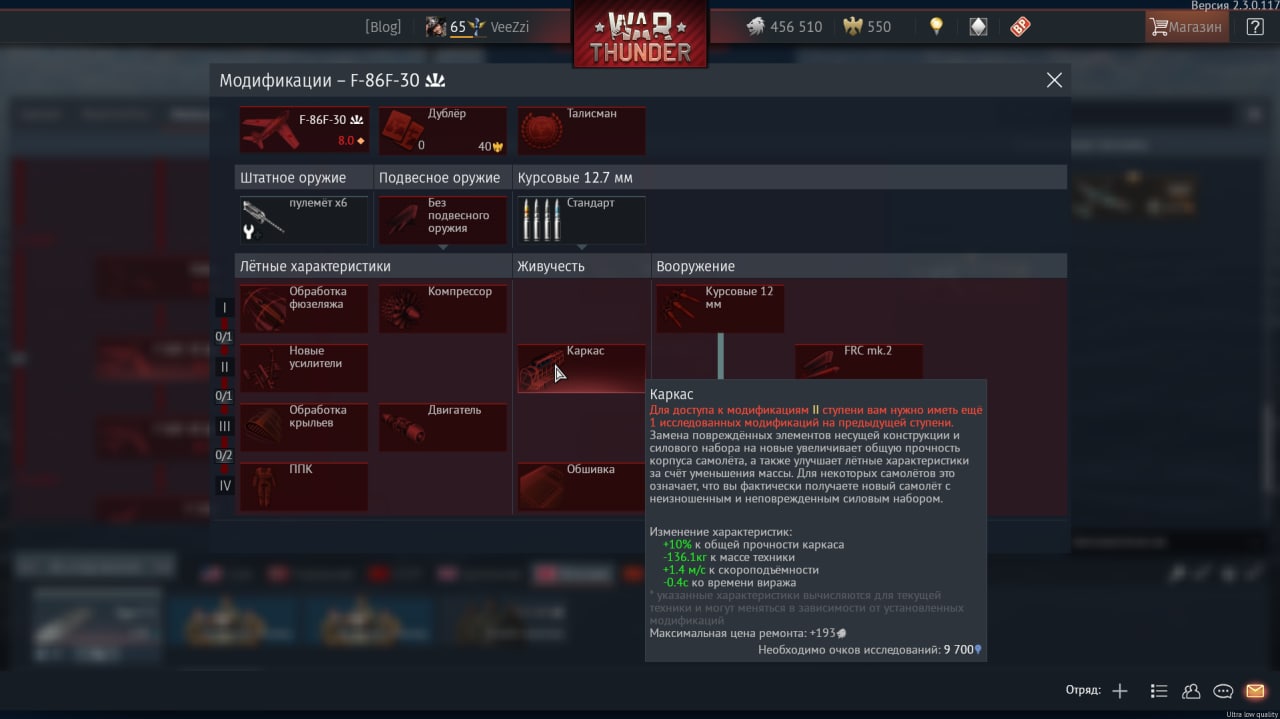This screenshot has height=719, width=1280.
Task: Select the ППК modification
Action: coord(304,486)
